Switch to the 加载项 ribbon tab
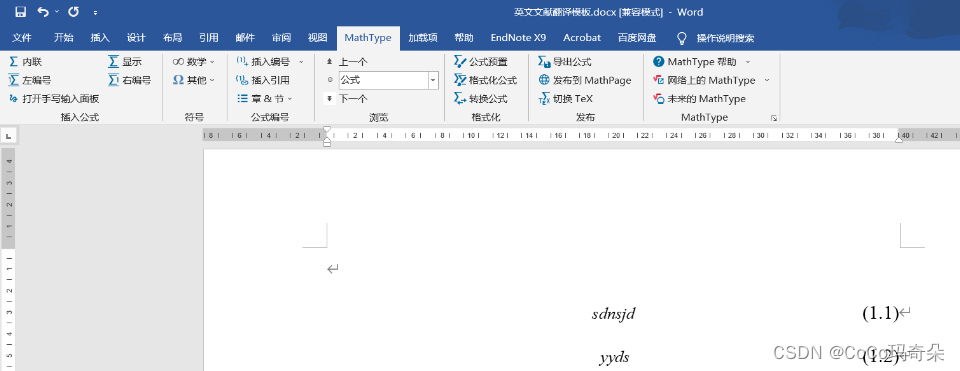 coord(422,37)
